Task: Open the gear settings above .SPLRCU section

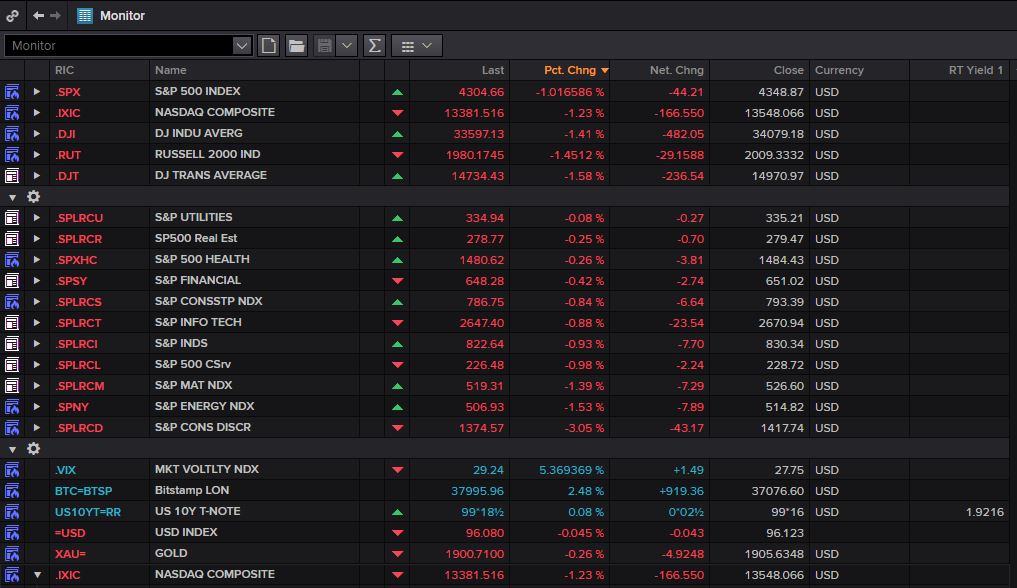Action: (33, 196)
